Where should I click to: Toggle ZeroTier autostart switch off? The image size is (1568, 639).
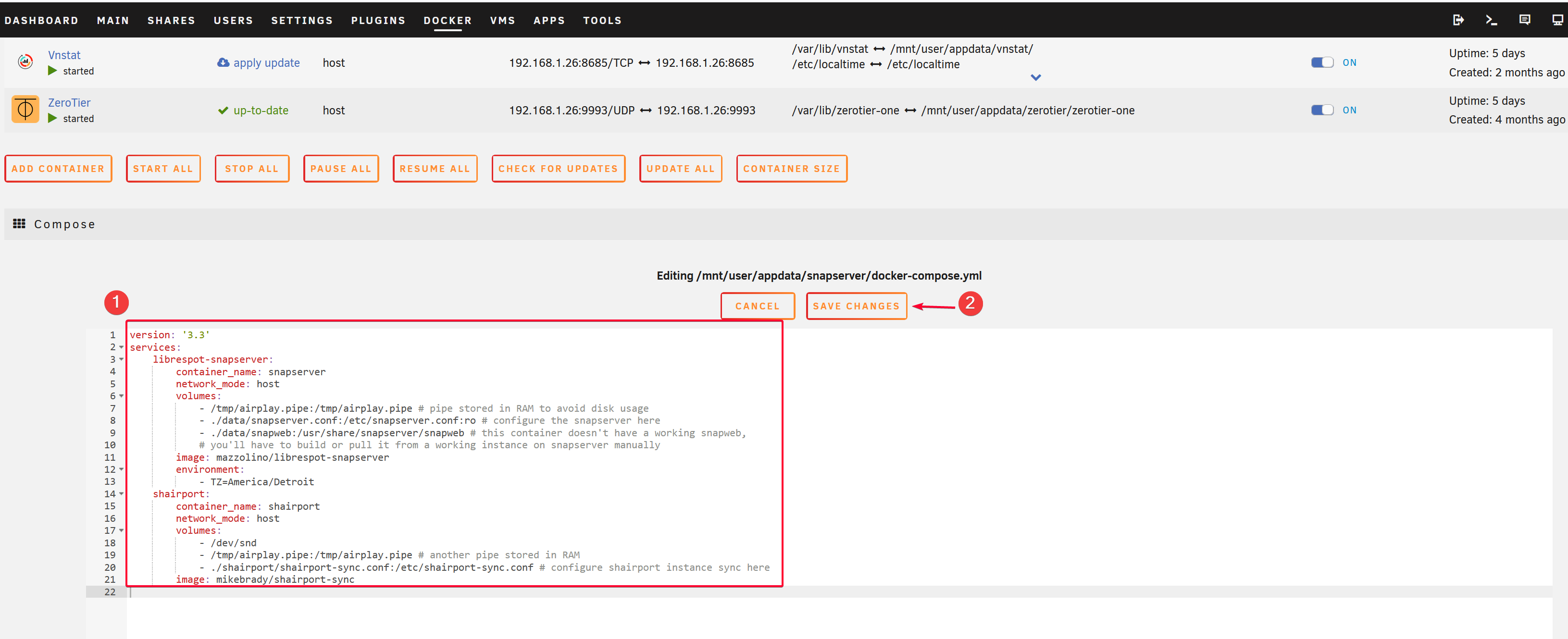click(1322, 110)
